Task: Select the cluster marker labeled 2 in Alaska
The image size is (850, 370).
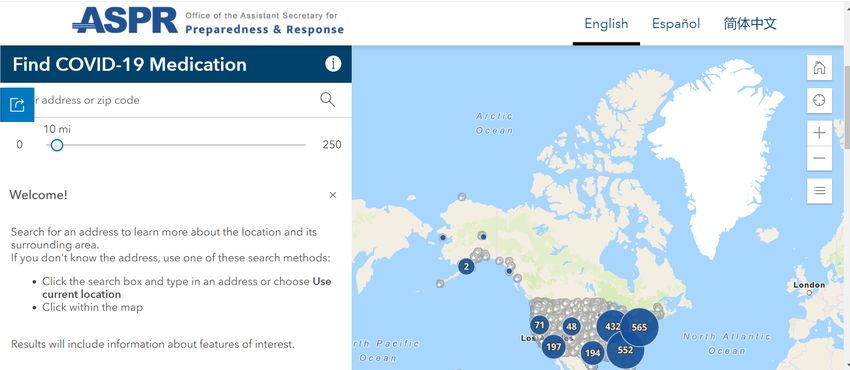Action: (466, 267)
